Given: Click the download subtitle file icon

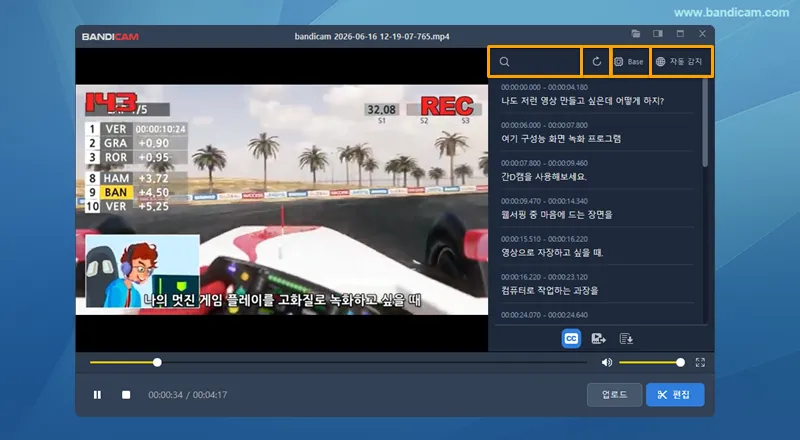Looking at the screenshot, I should pos(626,339).
